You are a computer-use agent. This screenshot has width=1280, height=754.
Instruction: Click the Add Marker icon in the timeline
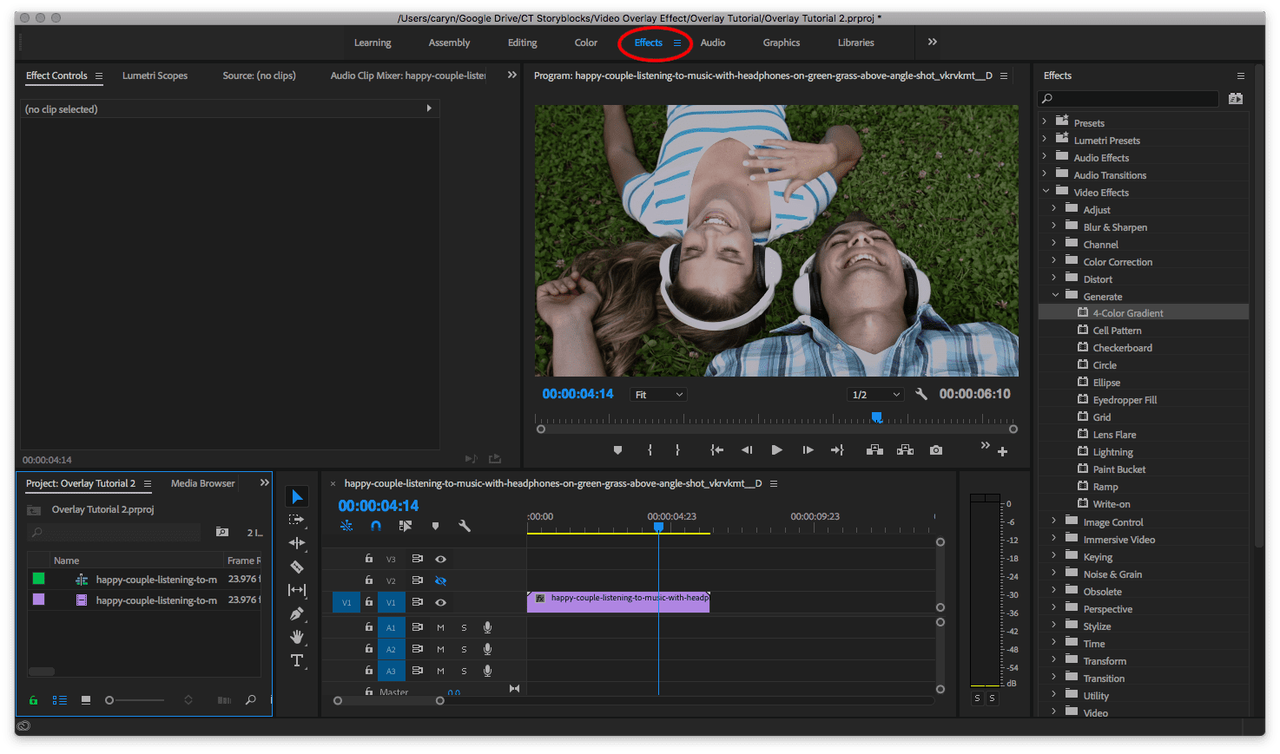pos(435,525)
